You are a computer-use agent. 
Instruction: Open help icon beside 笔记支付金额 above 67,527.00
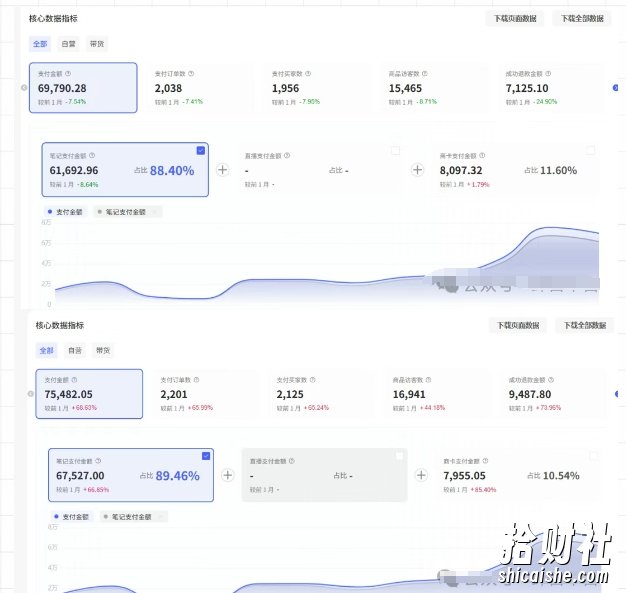98,461
